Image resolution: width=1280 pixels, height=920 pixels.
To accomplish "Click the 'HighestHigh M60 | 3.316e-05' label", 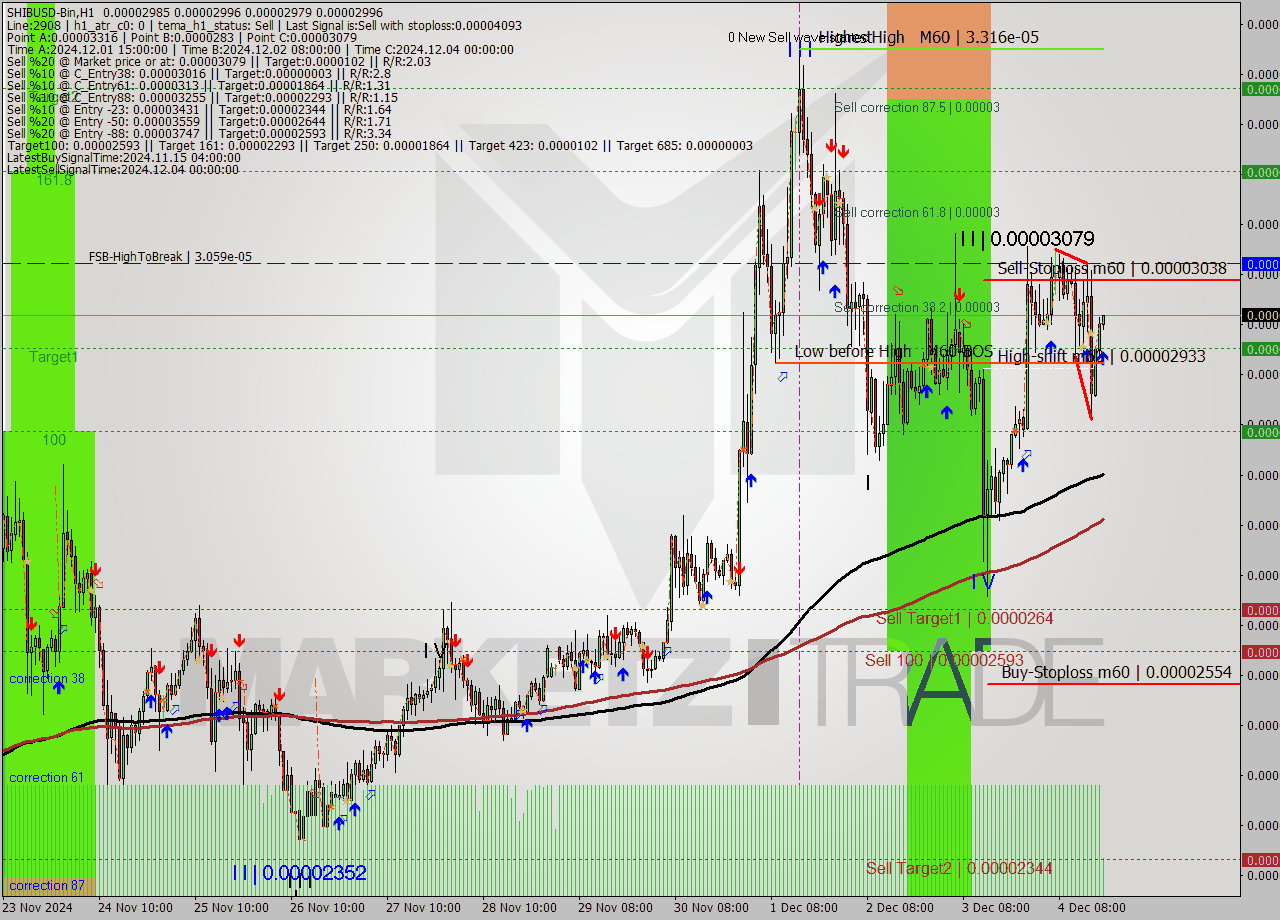I will coord(929,37).
